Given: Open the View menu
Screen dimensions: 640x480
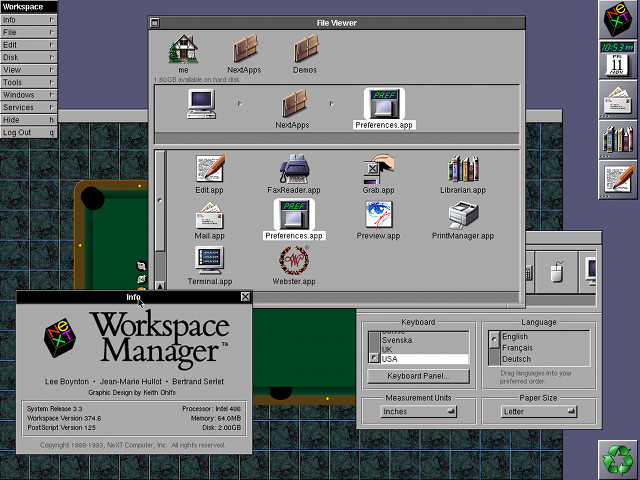Looking at the screenshot, I should [29, 70].
